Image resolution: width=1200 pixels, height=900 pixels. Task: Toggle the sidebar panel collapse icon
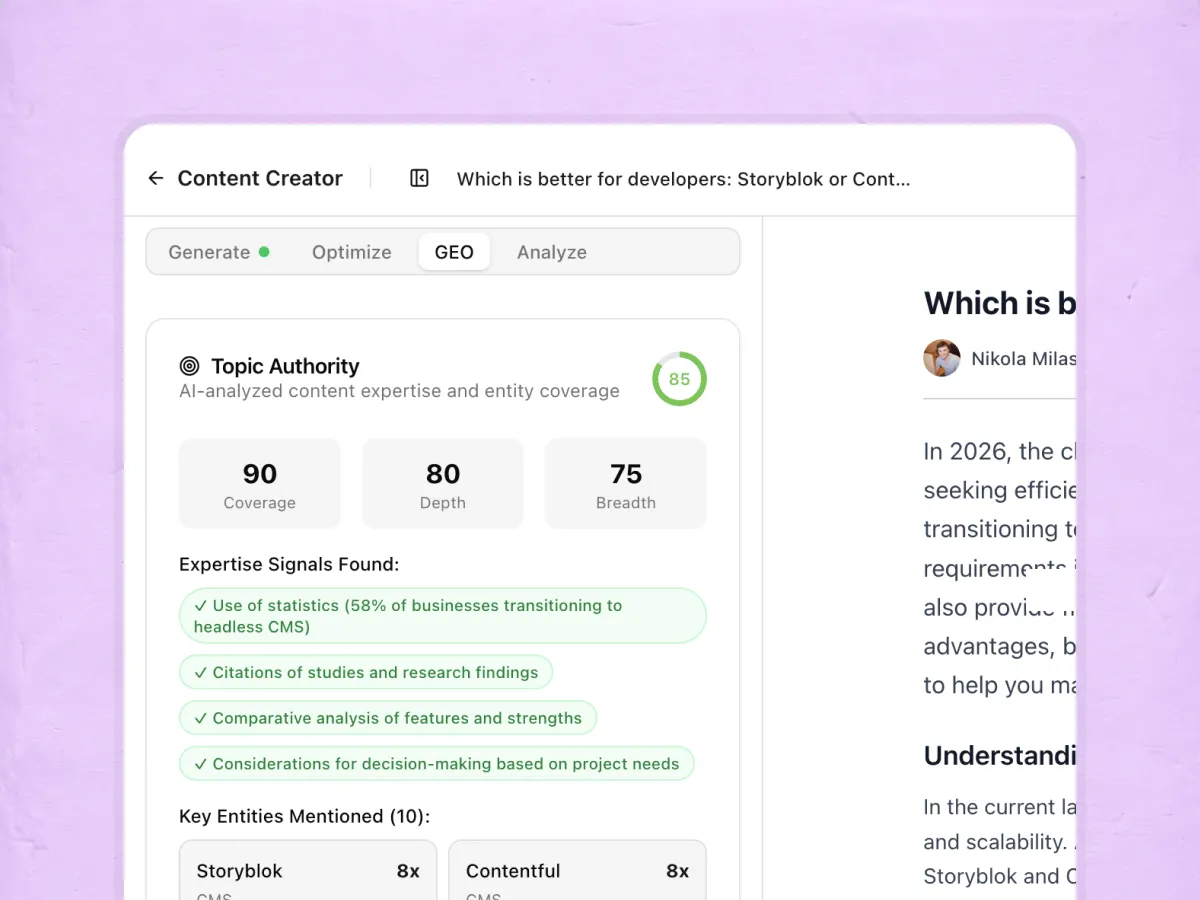[419, 179]
